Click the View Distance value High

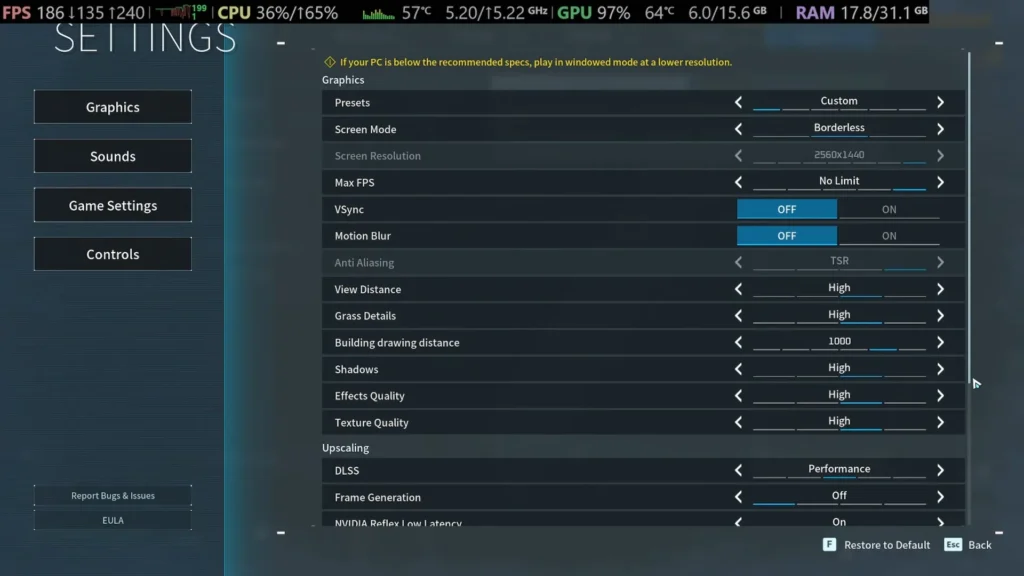point(839,288)
